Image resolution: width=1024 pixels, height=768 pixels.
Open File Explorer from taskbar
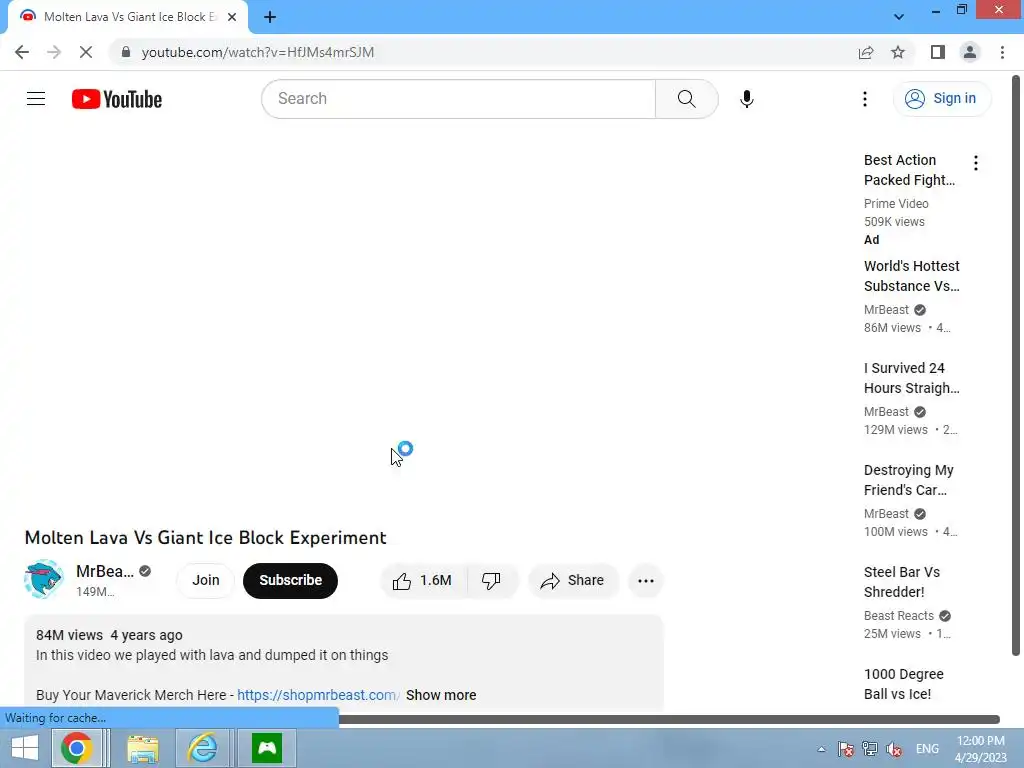click(x=143, y=748)
